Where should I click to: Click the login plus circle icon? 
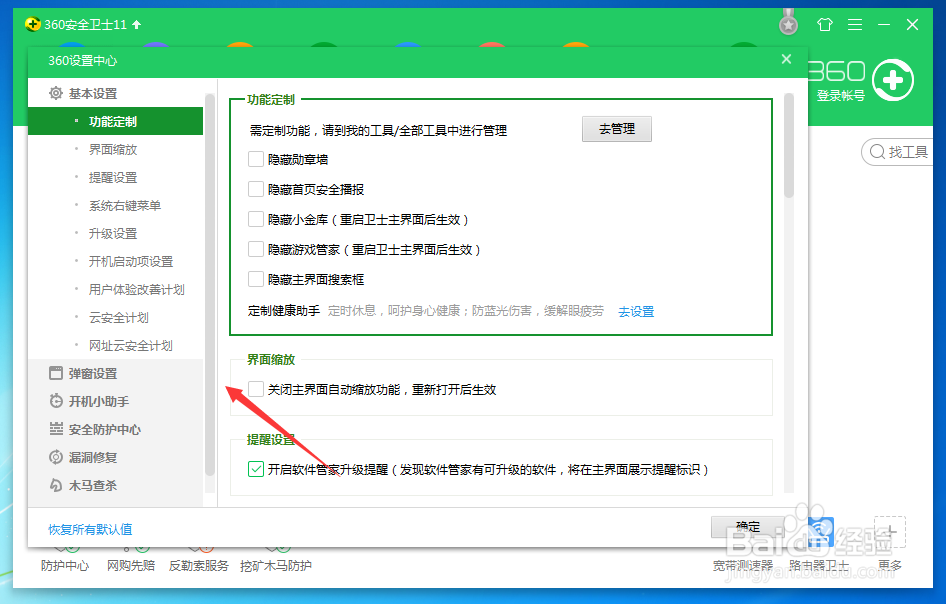[893, 80]
